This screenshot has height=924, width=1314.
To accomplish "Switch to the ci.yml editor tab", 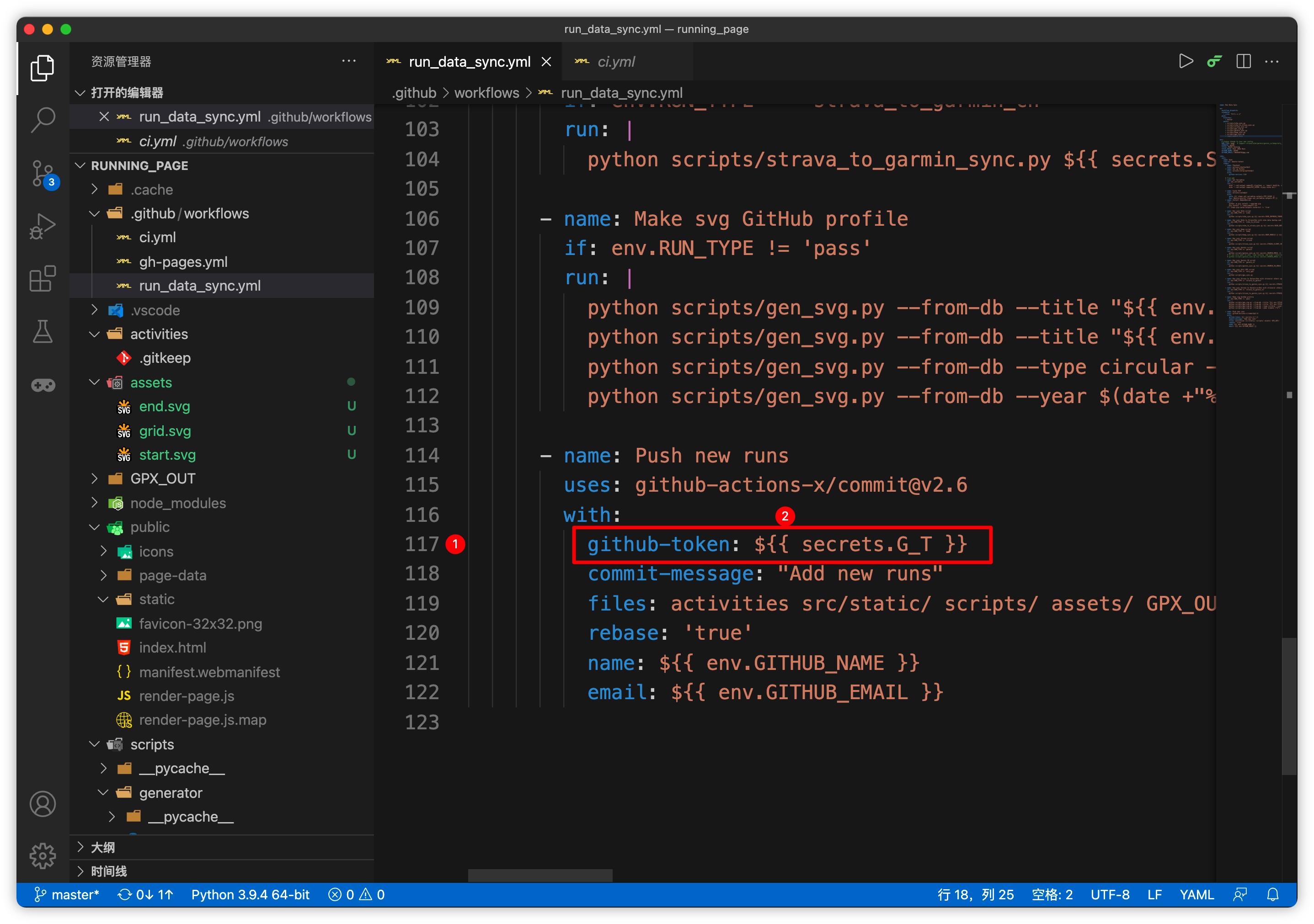I will pos(616,62).
